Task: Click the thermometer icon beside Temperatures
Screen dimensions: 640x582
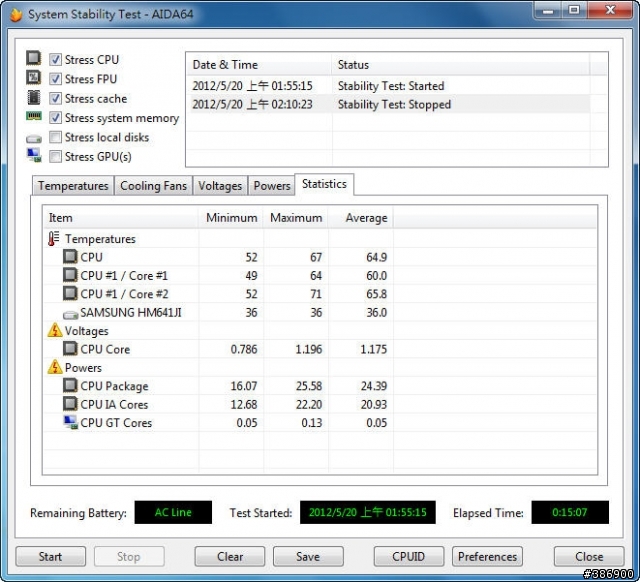Action: click(x=53, y=238)
